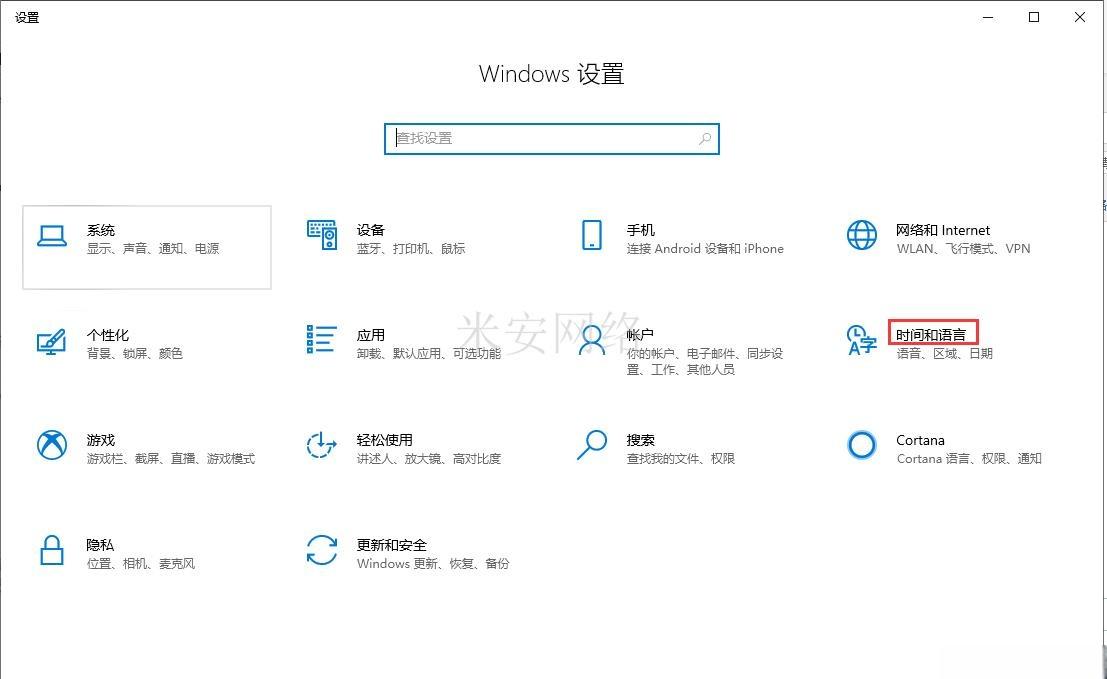Click the 查找我的文件、权限 description
This screenshot has width=1107, height=679.
(x=681, y=459)
